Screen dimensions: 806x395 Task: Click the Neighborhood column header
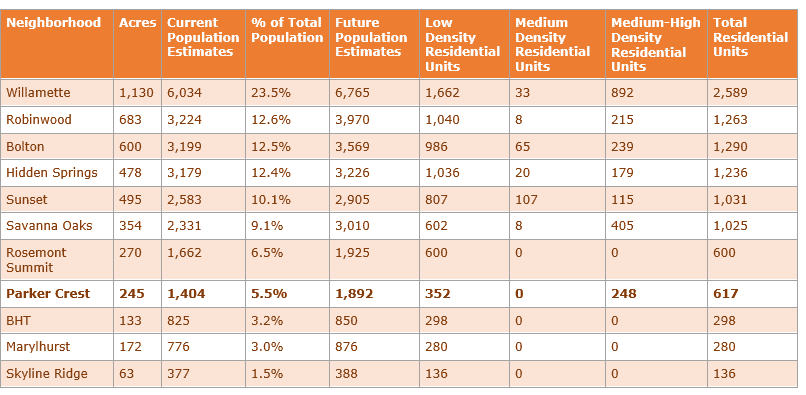pyautogui.click(x=53, y=23)
